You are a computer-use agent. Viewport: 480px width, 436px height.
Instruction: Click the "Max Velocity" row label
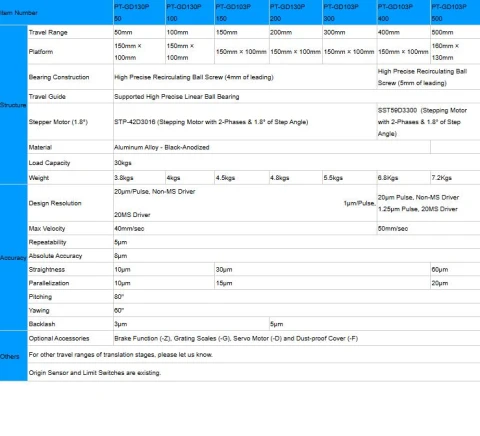point(47,229)
